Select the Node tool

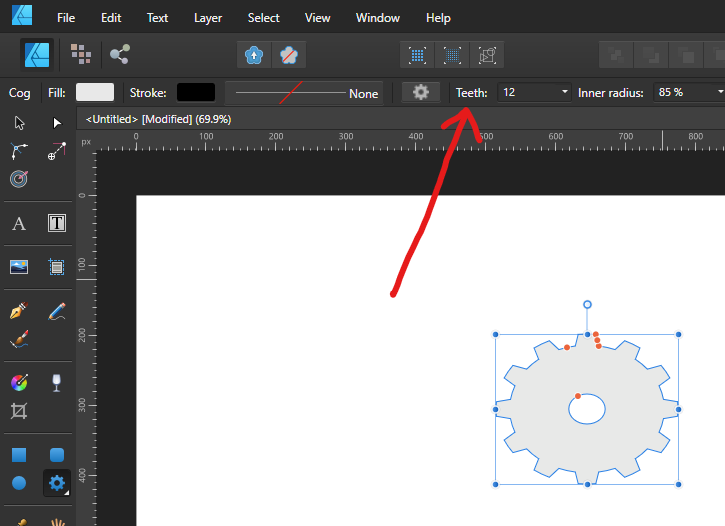coord(56,123)
